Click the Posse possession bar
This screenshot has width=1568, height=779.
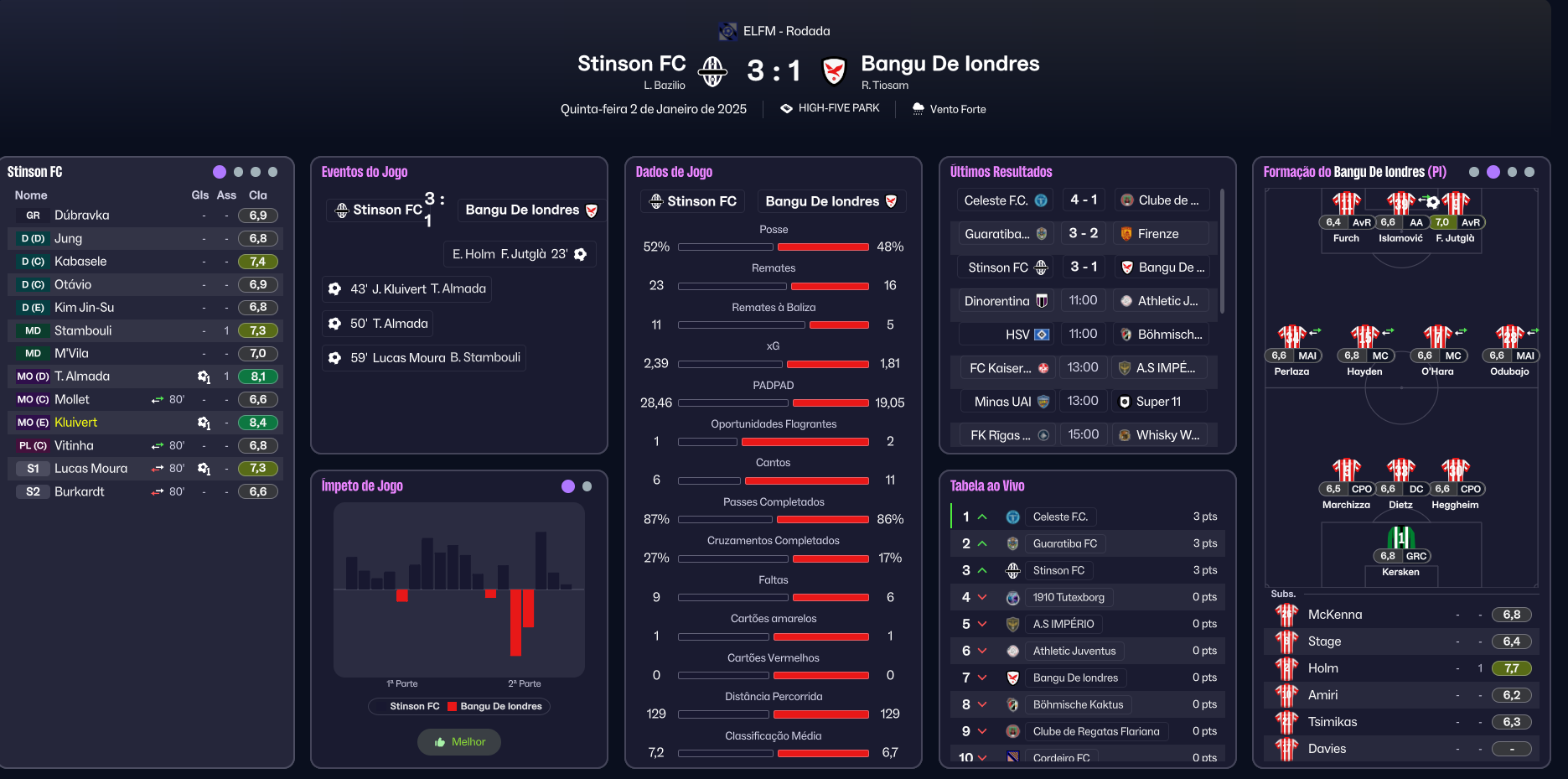773,247
